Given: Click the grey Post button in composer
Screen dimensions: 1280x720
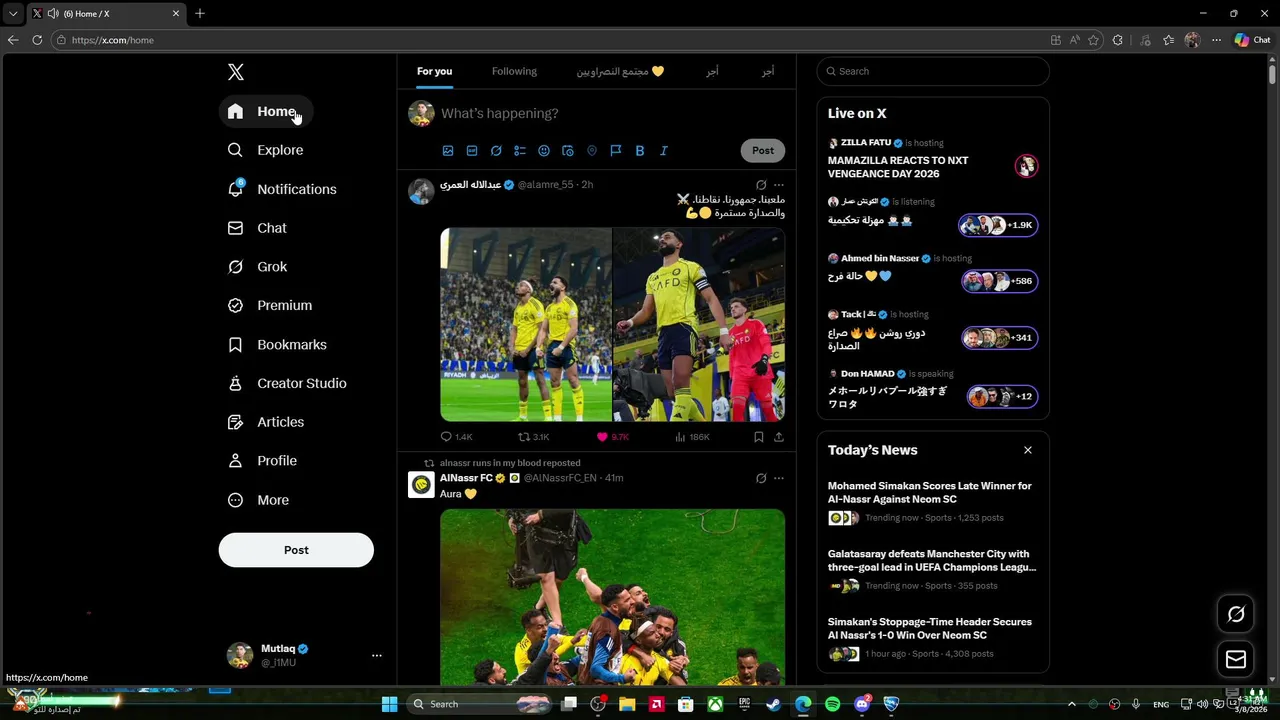Looking at the screenshot, I should (763, 150).
